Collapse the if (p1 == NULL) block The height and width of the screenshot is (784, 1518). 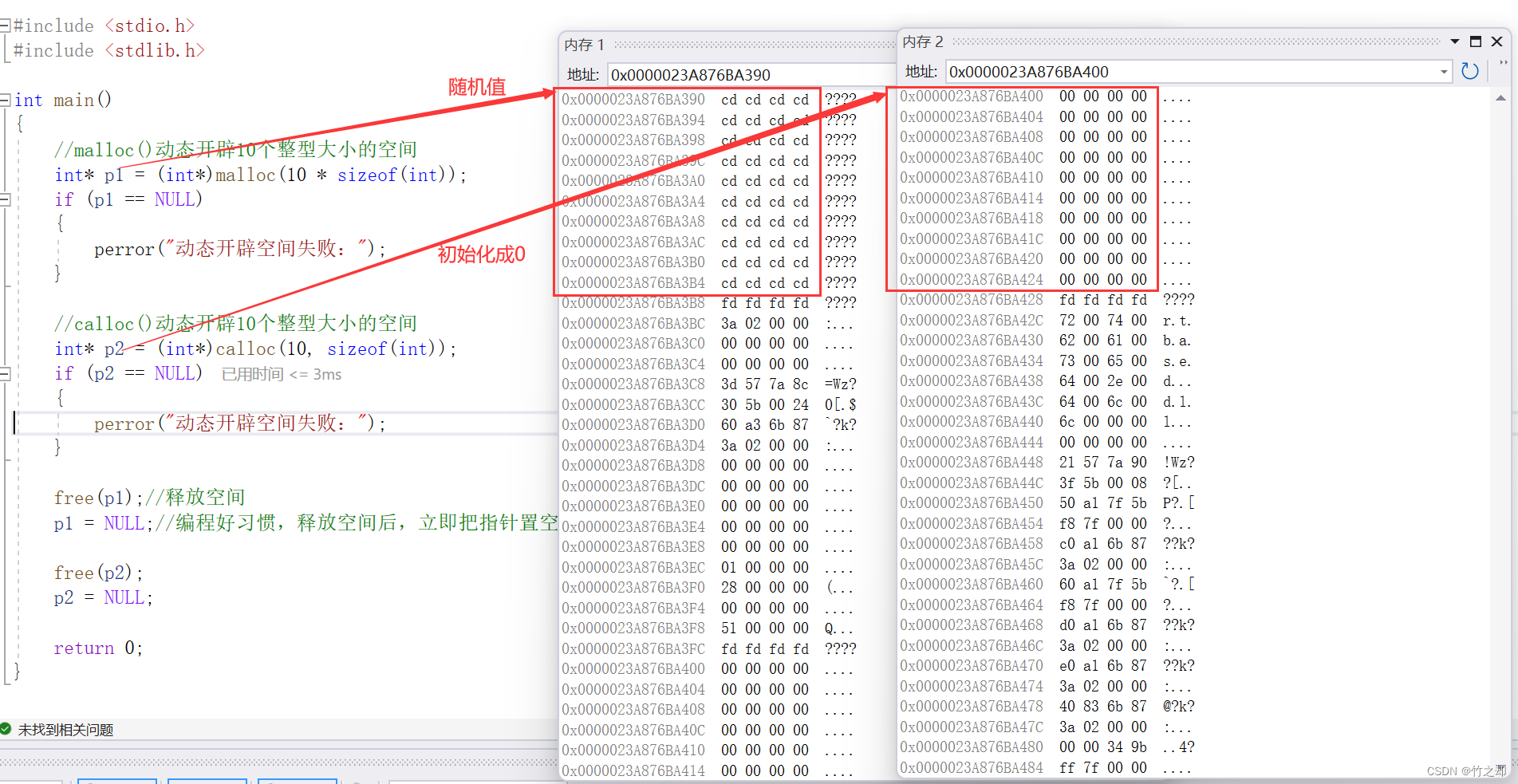pyautogui.click(x=5, y=199)
